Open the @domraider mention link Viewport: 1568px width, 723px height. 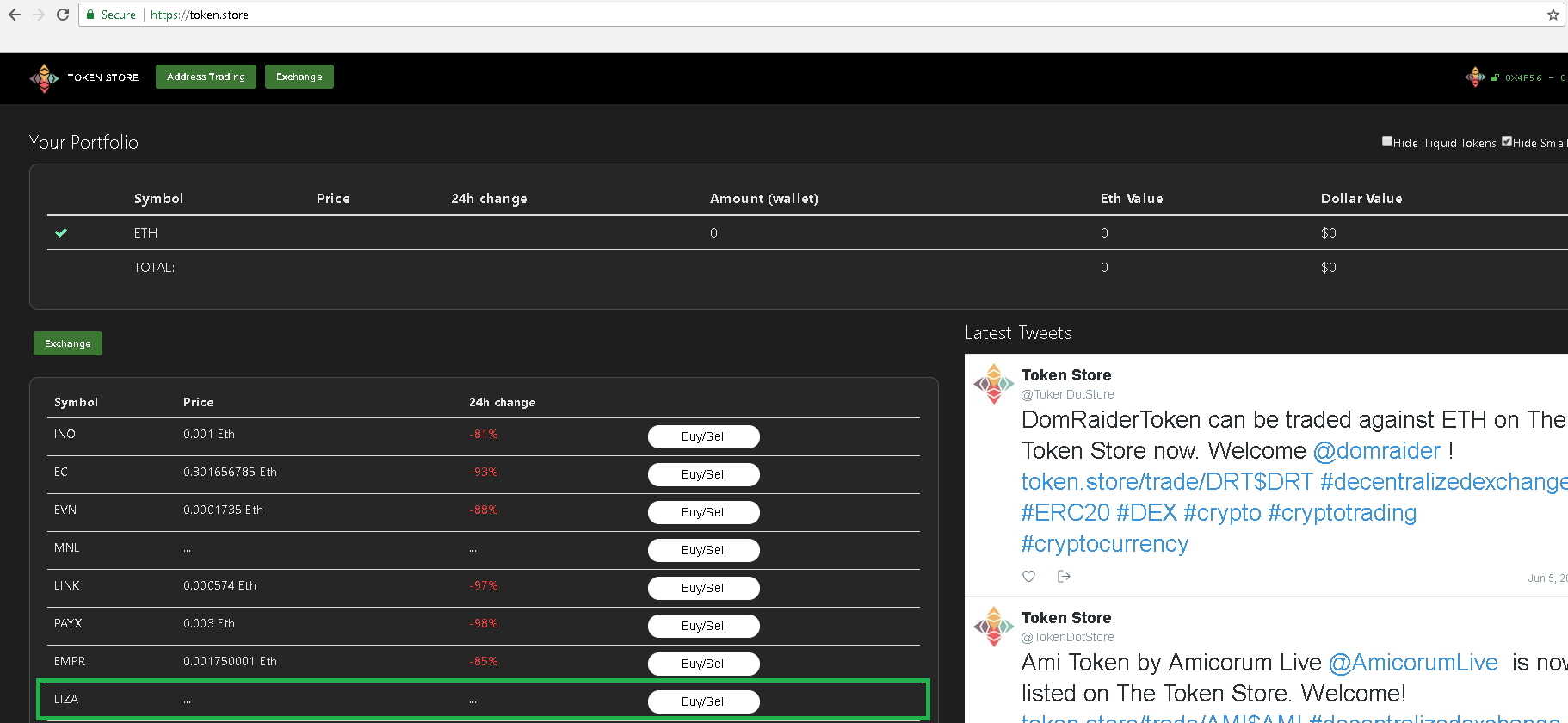click(1377, 450)
